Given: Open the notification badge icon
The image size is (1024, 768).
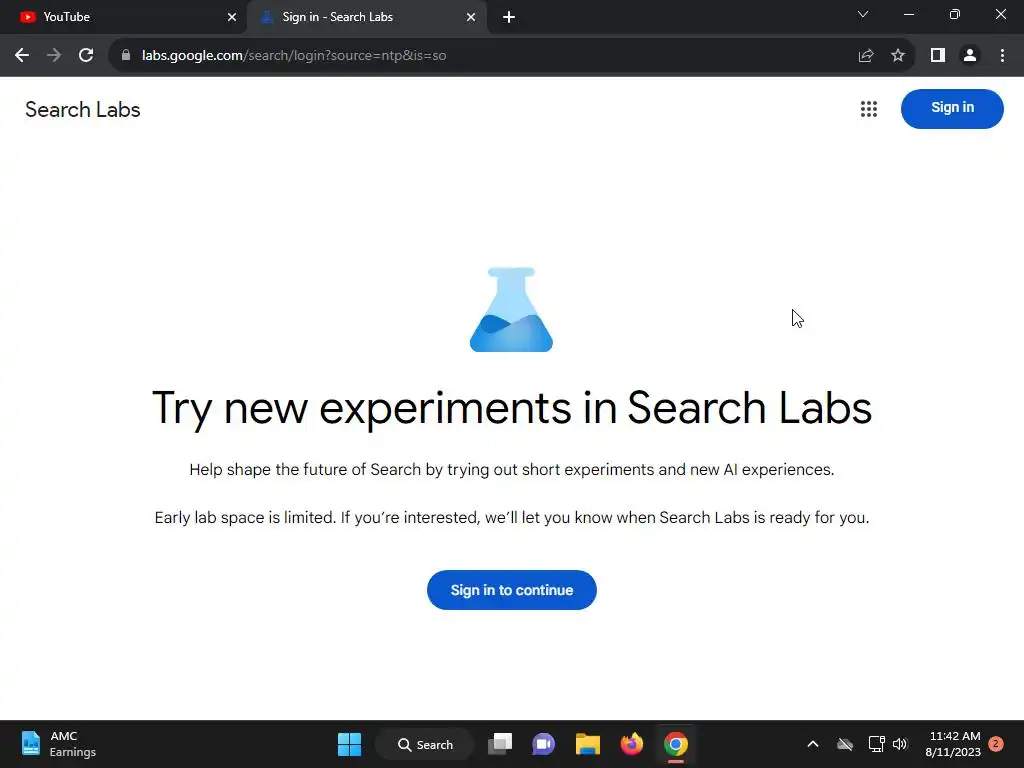Looking at the screenshot, I should pos(996,744).
